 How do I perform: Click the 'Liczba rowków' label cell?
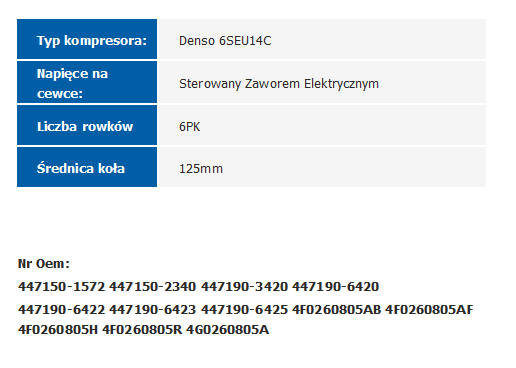point(87,125)
